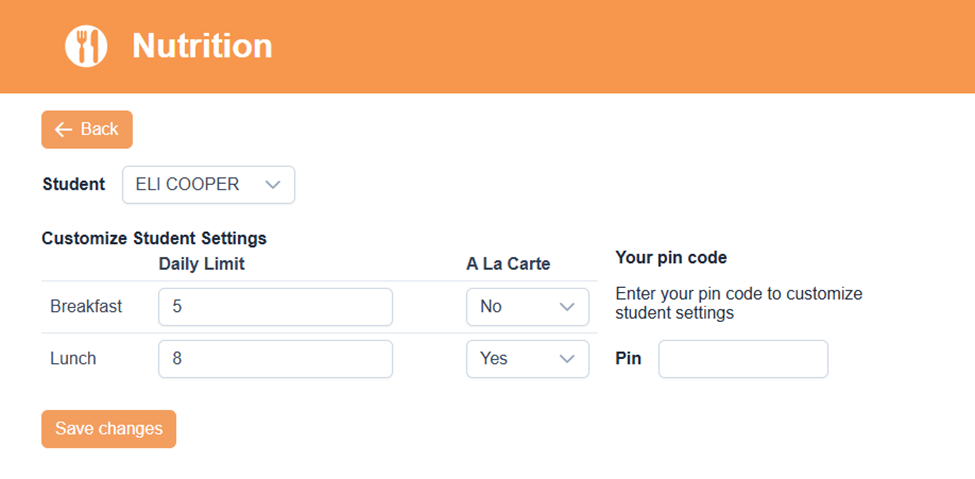Click the Nutrition page title
The width and height of the screenshot is (975, 479).
pos(202,46)
